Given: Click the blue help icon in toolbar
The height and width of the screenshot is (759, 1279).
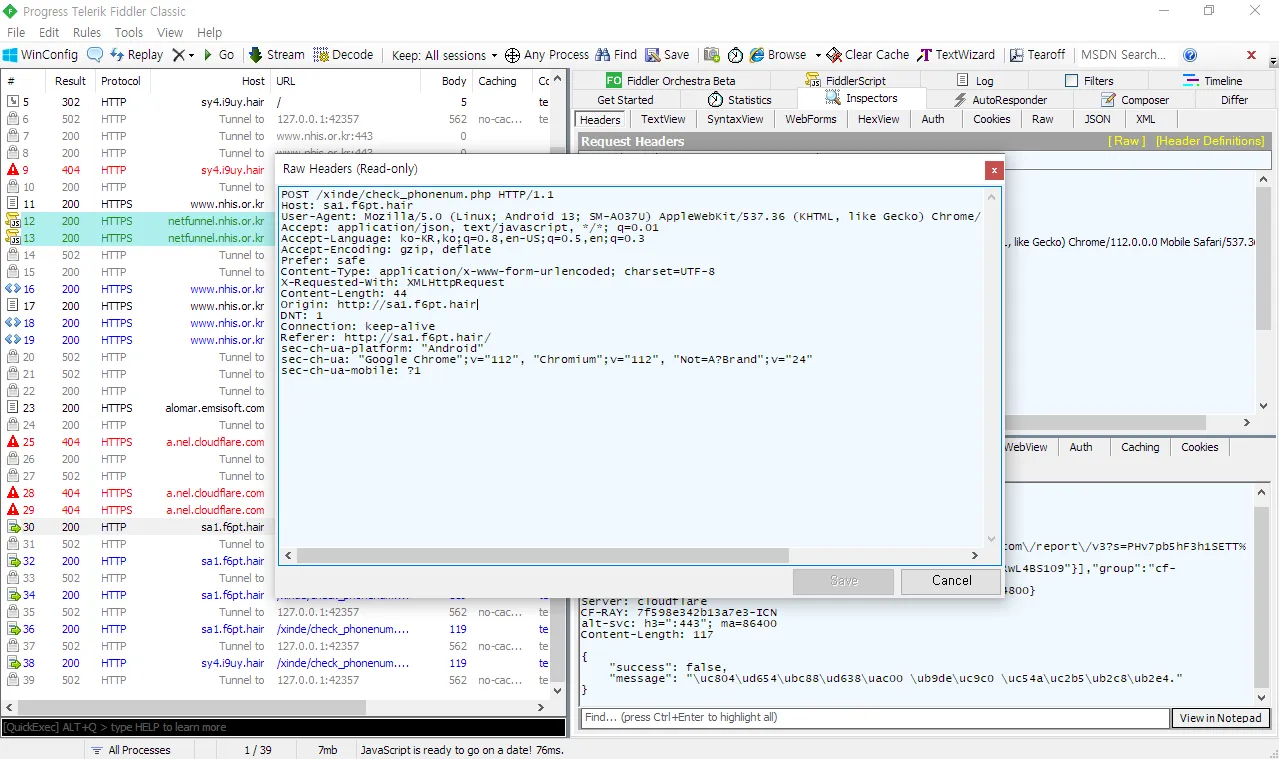Looking at the screenshot, I should [x=1190, y=55].
